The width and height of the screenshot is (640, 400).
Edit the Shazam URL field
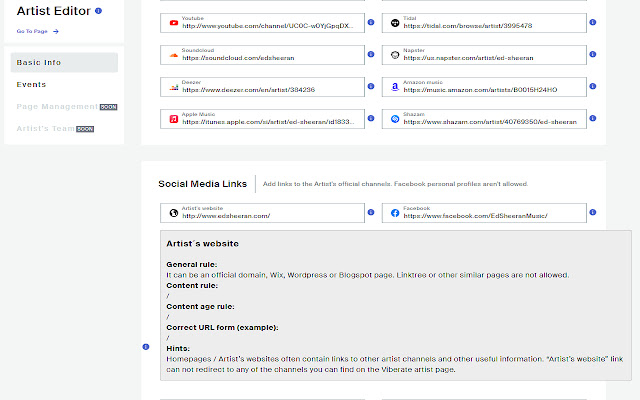(484, 119)
